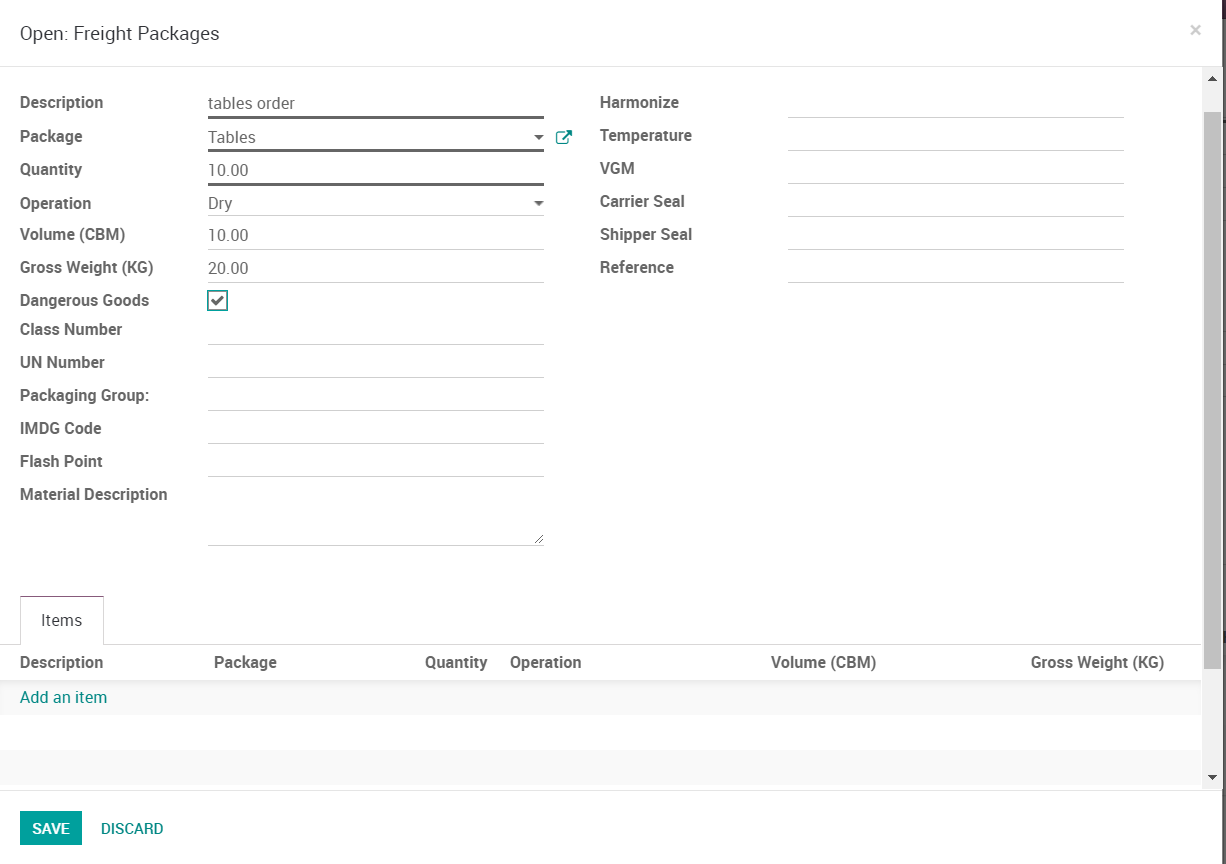Focus the Quantity field
Image resolution: width=1226 pixels, height=864 pixels.
click(x=375, y=170)
